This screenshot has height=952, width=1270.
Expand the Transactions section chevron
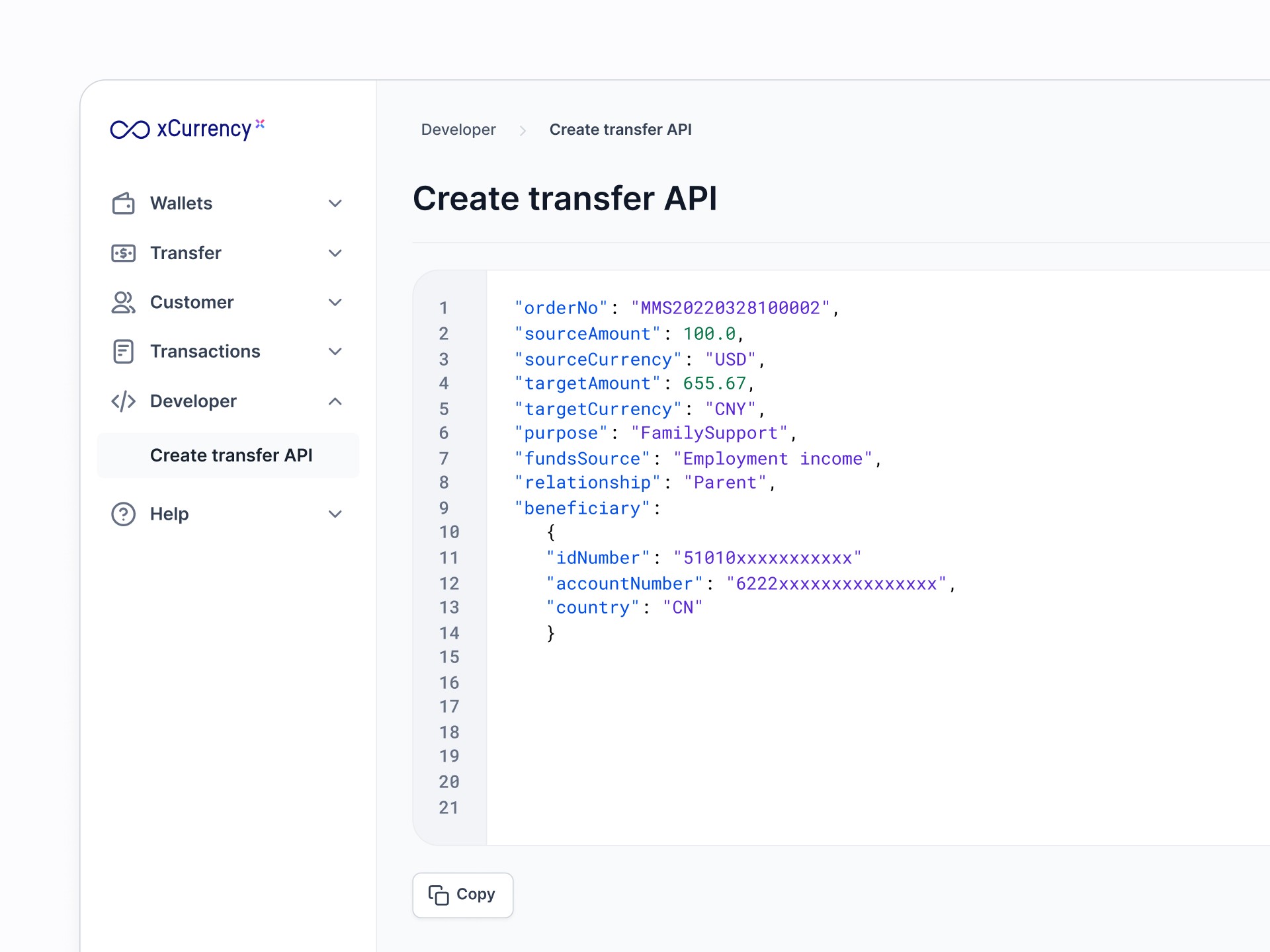(335, 352)
